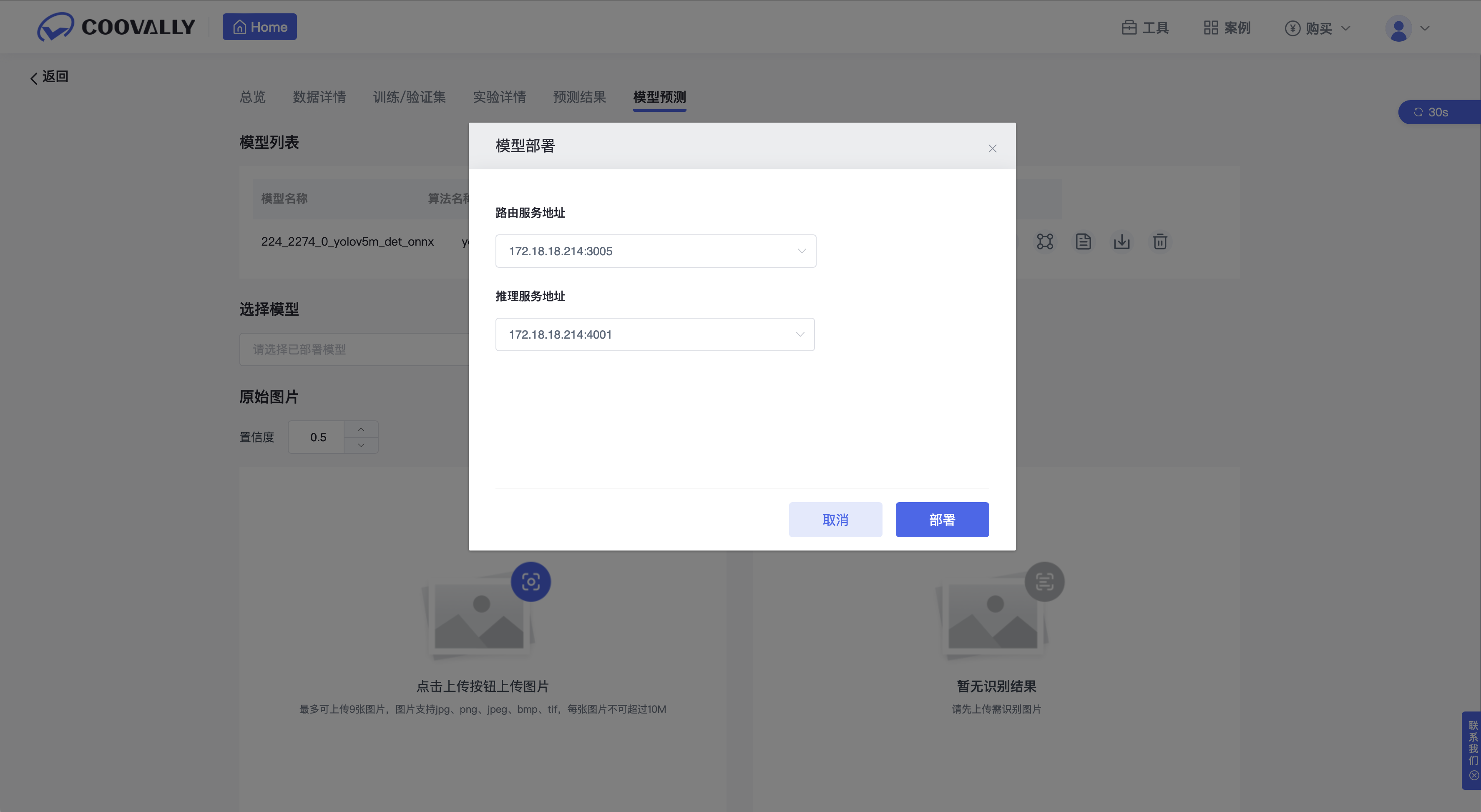
Task: Open the 购买 dropdown menu
Action: (x=1318, y=28)
